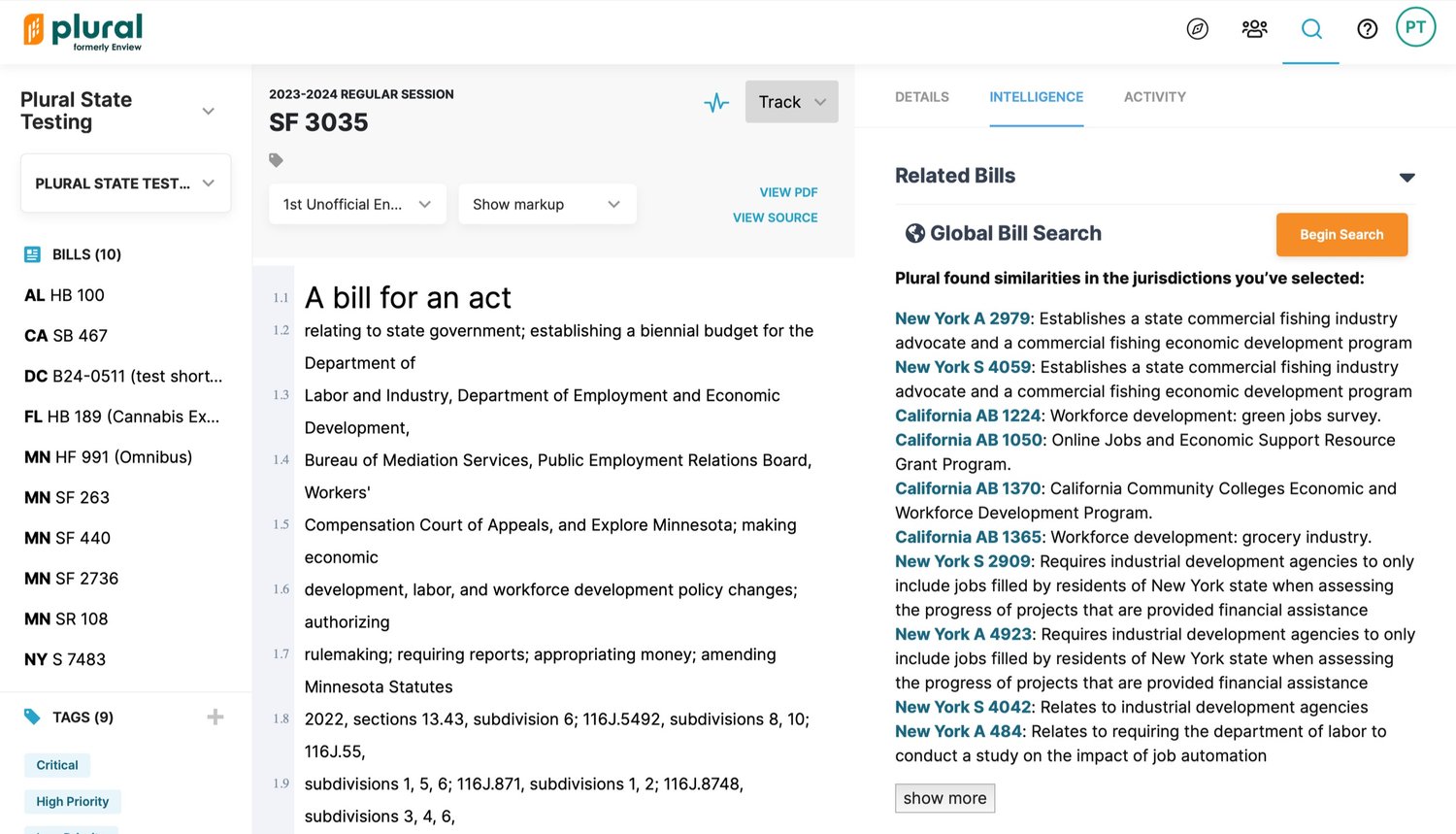Open the Track dropdown

pyautogui.click(x=791, y=102)
